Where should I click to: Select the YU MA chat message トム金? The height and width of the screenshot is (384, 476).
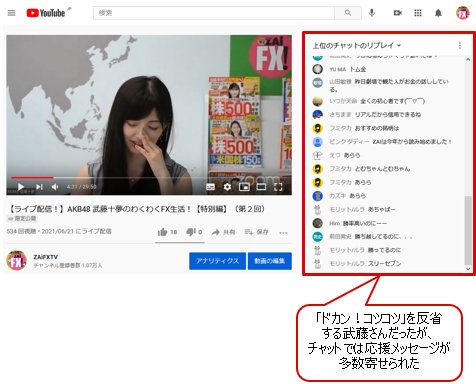tap(358, 69)
